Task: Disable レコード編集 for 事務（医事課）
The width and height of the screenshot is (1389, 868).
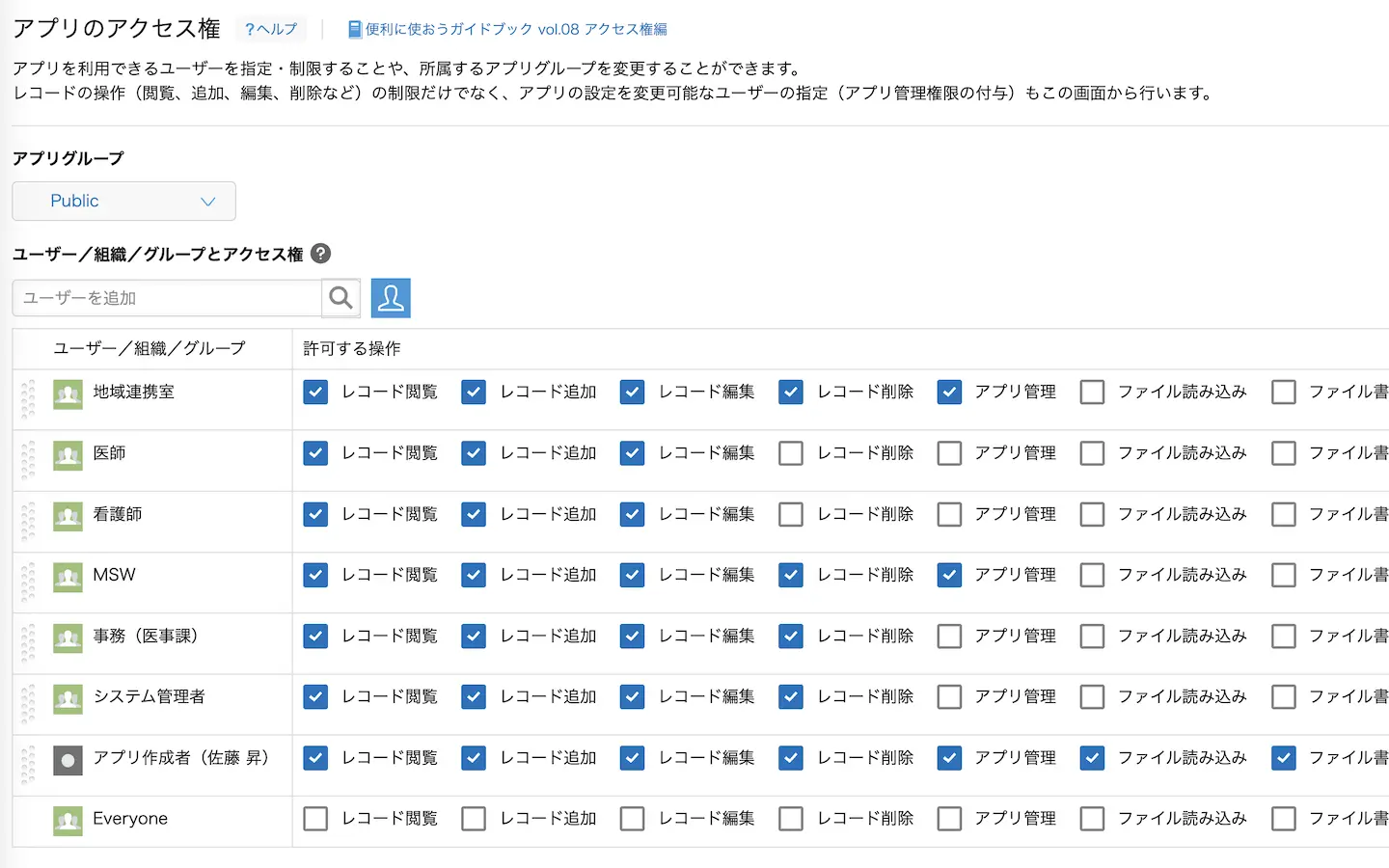Action: coord(632,637)
